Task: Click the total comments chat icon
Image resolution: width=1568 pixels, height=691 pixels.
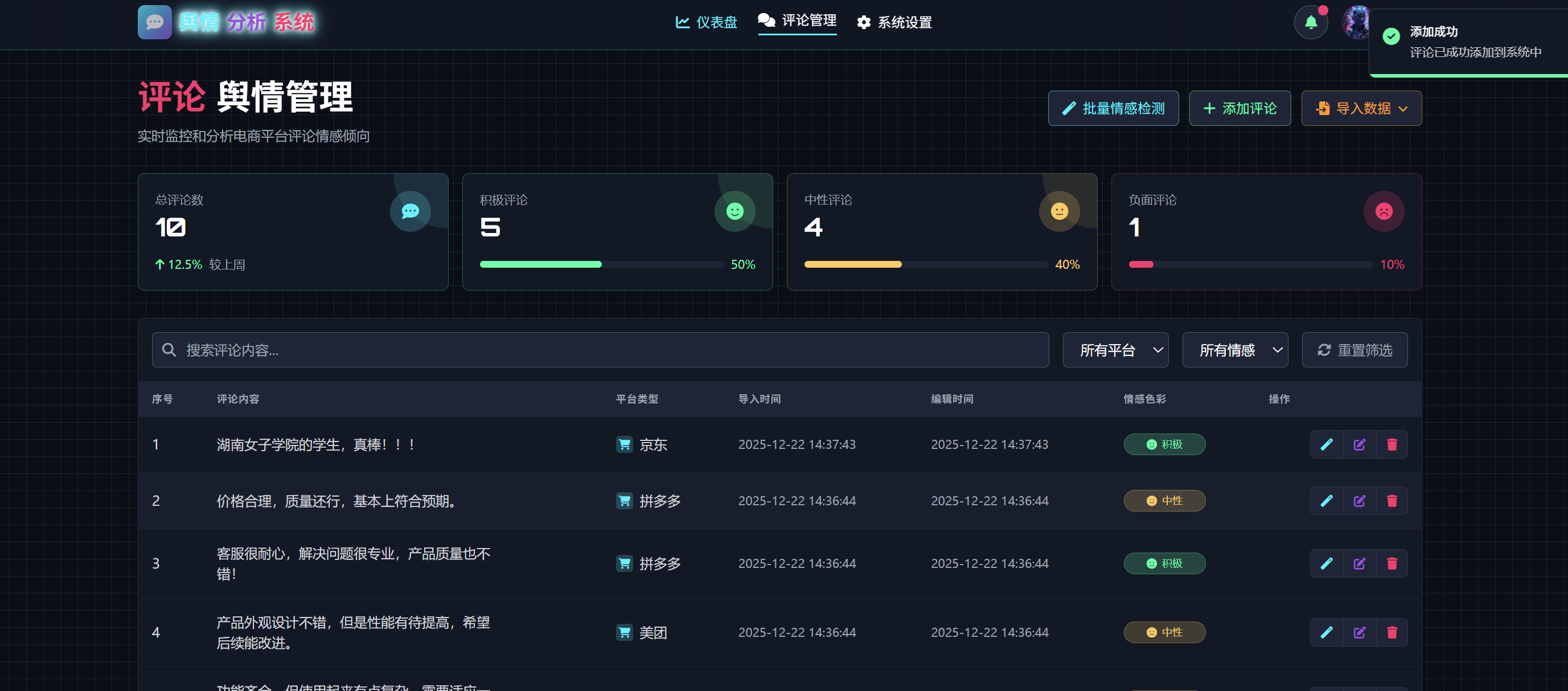Action: click(x=411, y=211)
